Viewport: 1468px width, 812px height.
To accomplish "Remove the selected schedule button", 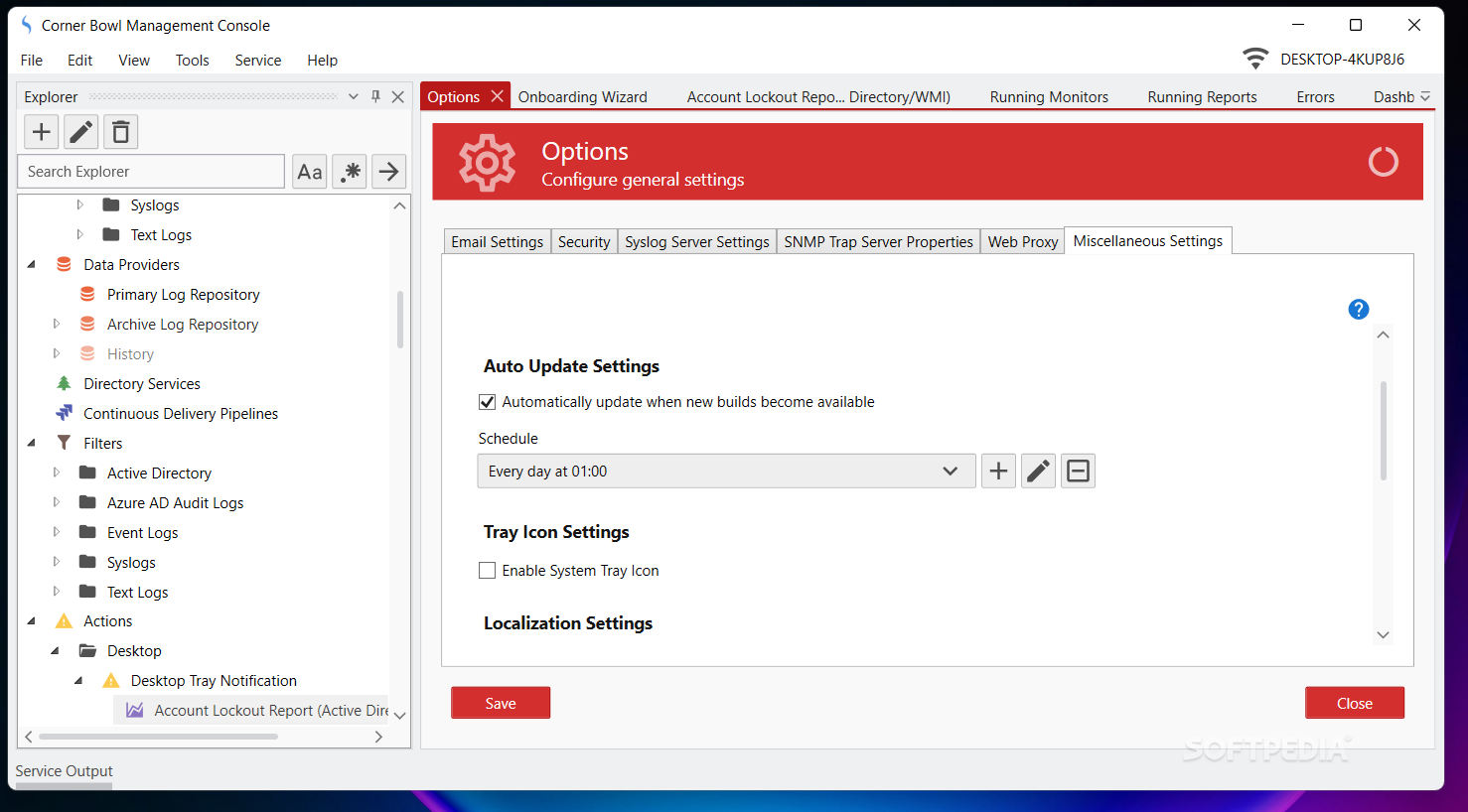I will click(x=1079, y=472).
